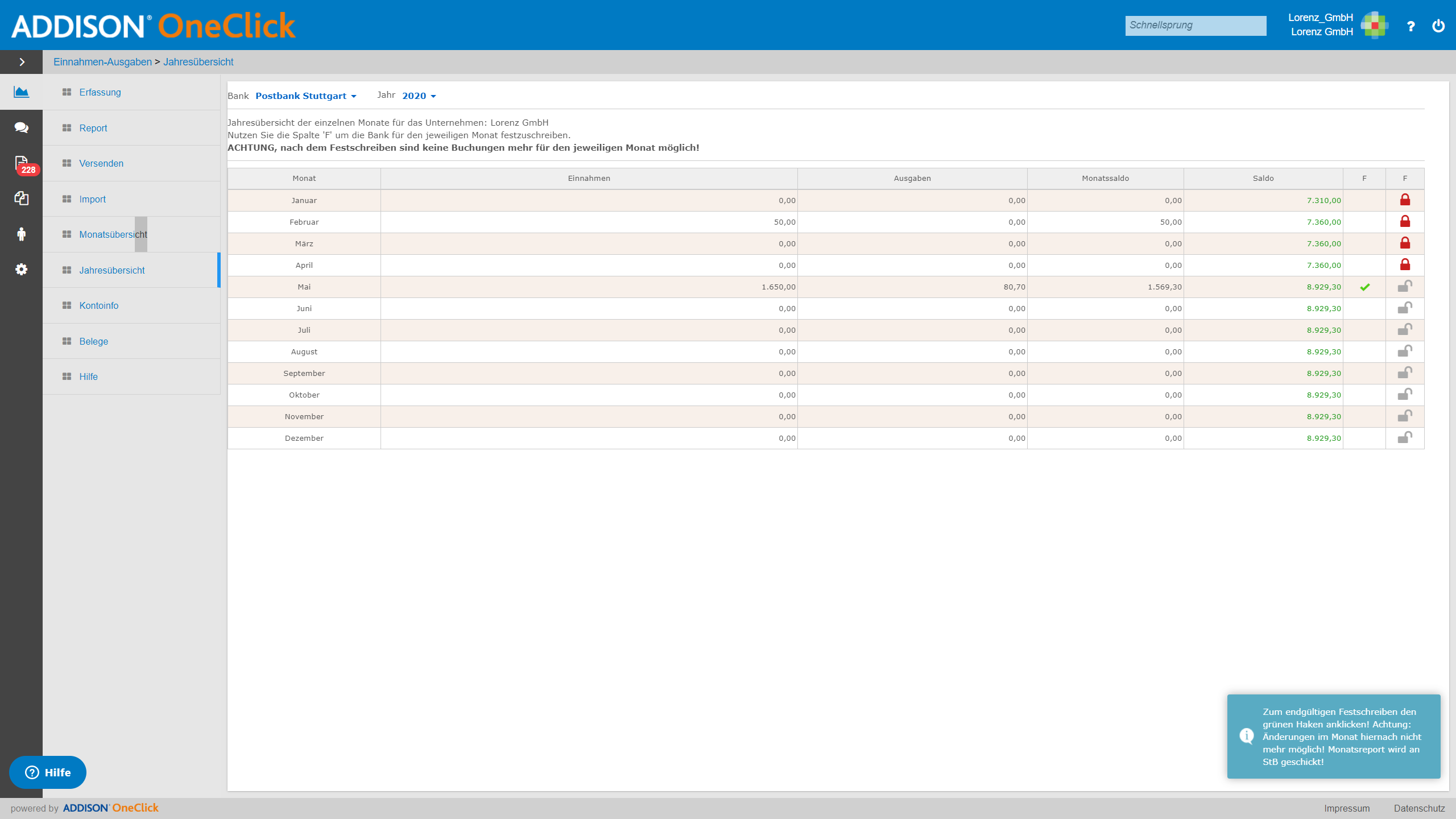Click the Saldo column header
The height and width of the screenshot is (819, 1456).
coord(1263,179)
